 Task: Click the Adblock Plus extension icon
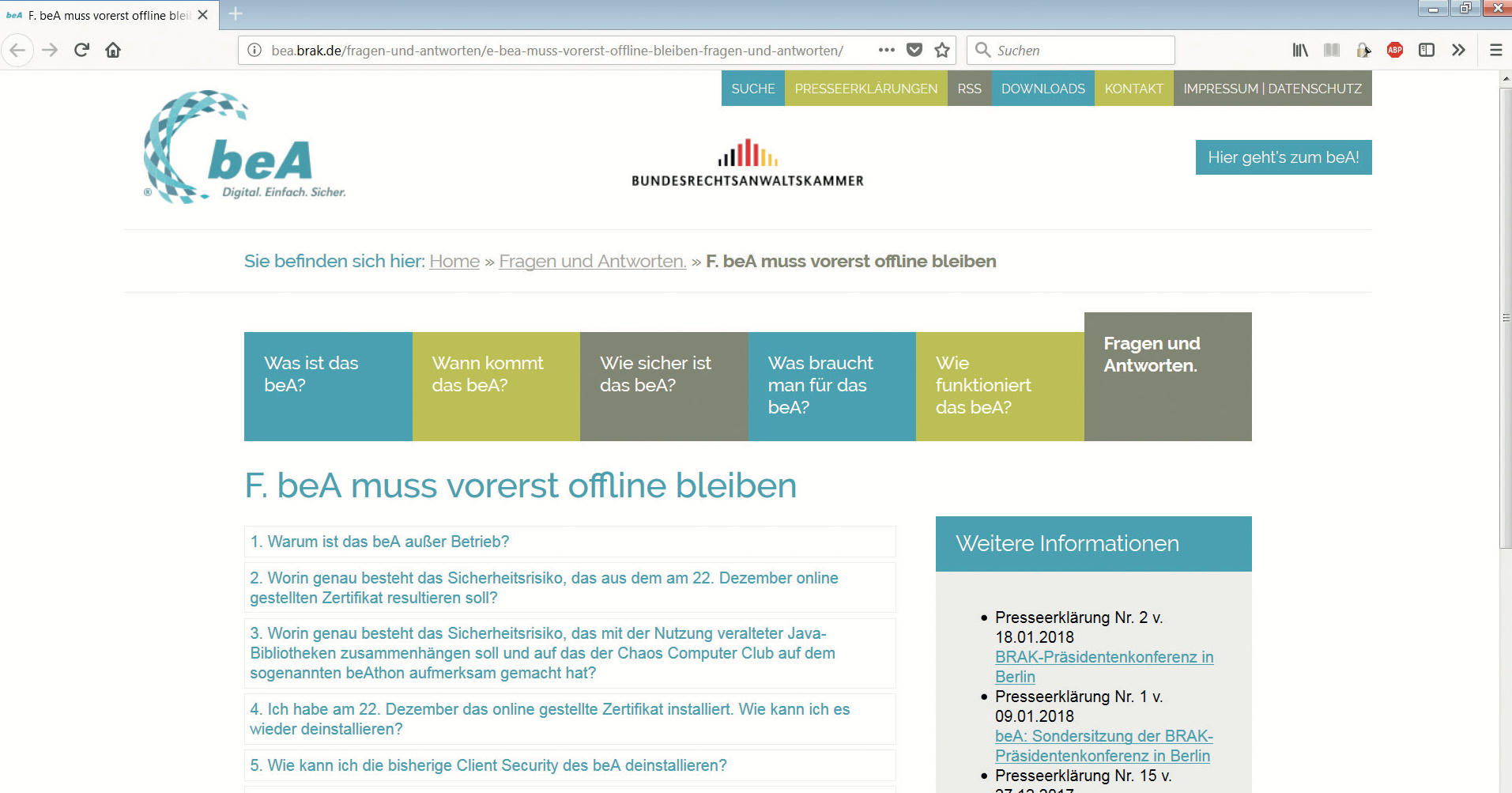pos(1394,50)
